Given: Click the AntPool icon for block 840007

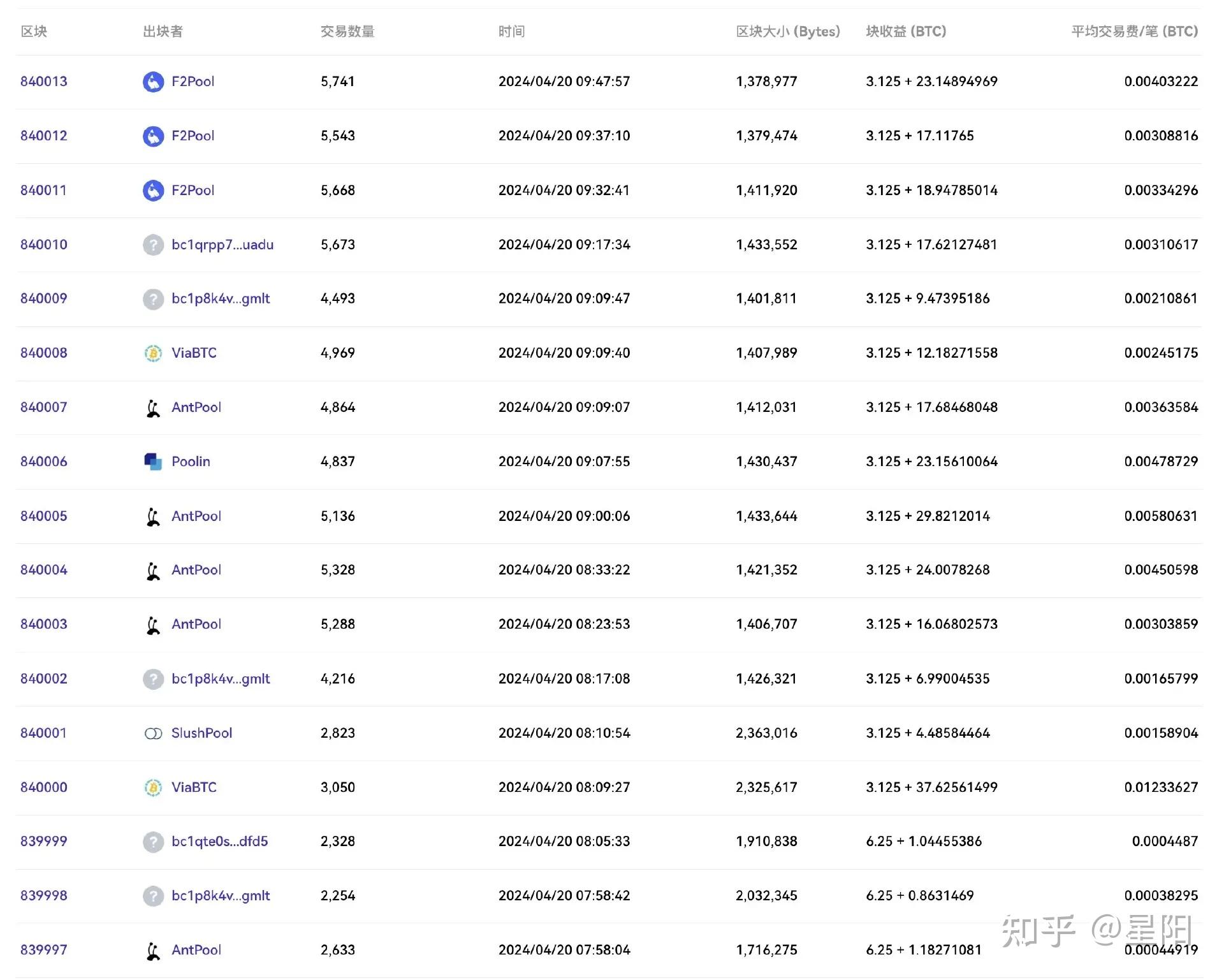Looking at the screenshot, I should click(x=153, y=408).
